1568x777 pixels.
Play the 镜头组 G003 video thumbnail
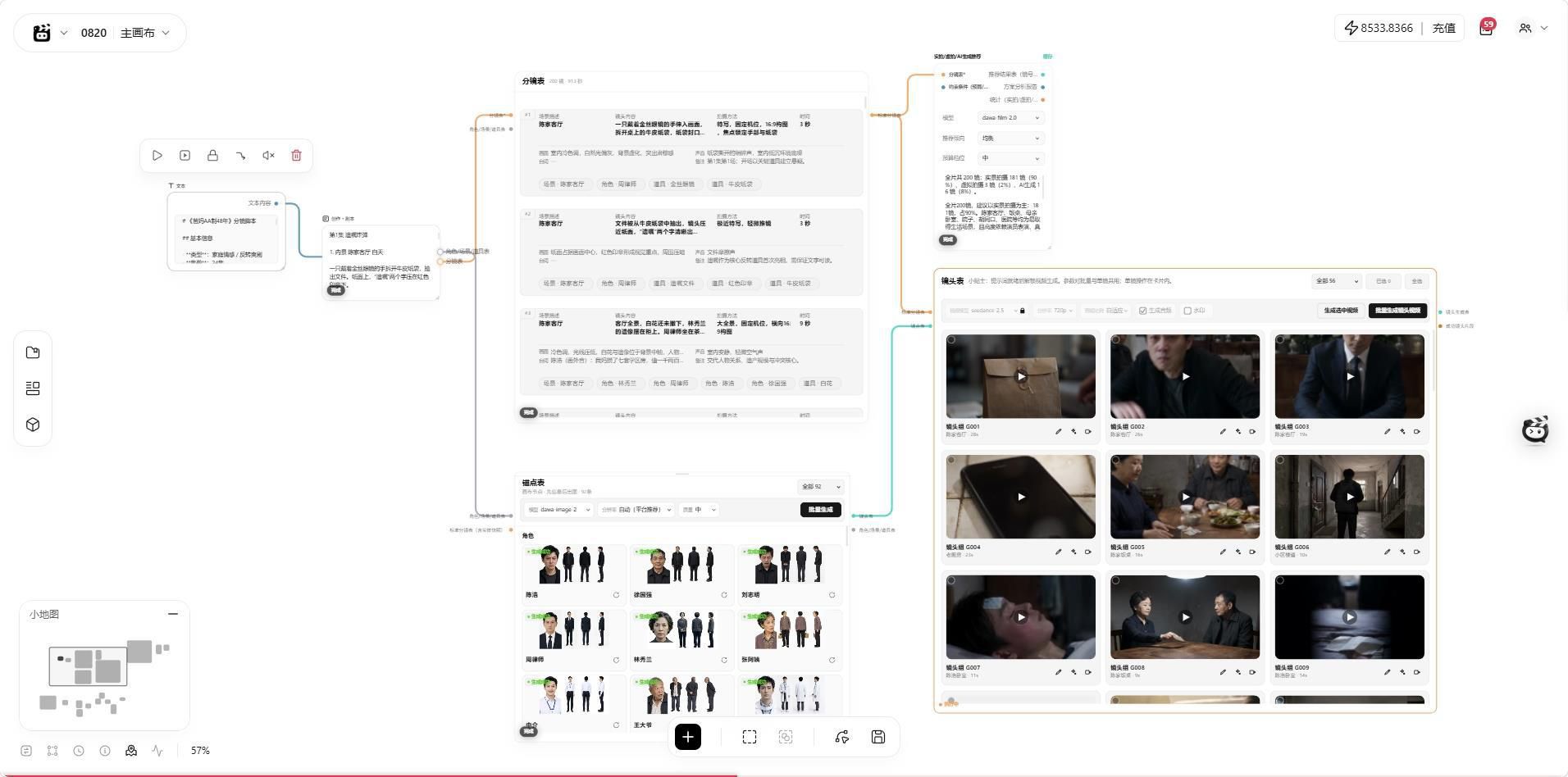(x=1350, y=376)
